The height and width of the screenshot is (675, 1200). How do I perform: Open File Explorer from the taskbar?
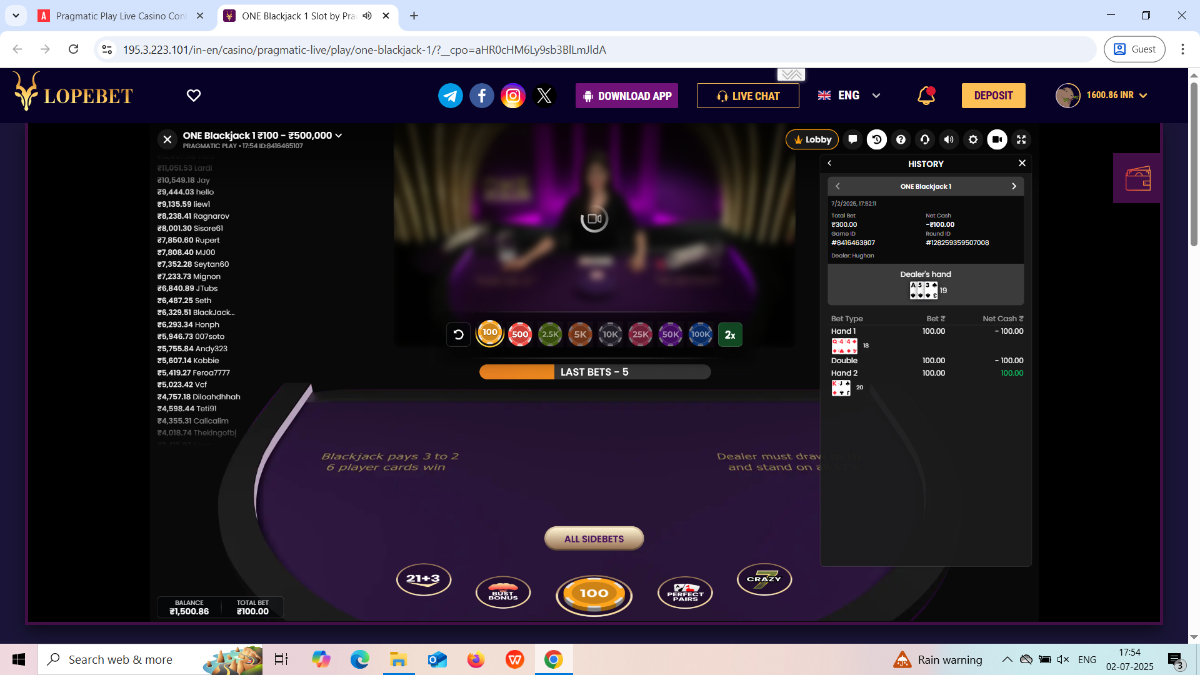(398, 660)
